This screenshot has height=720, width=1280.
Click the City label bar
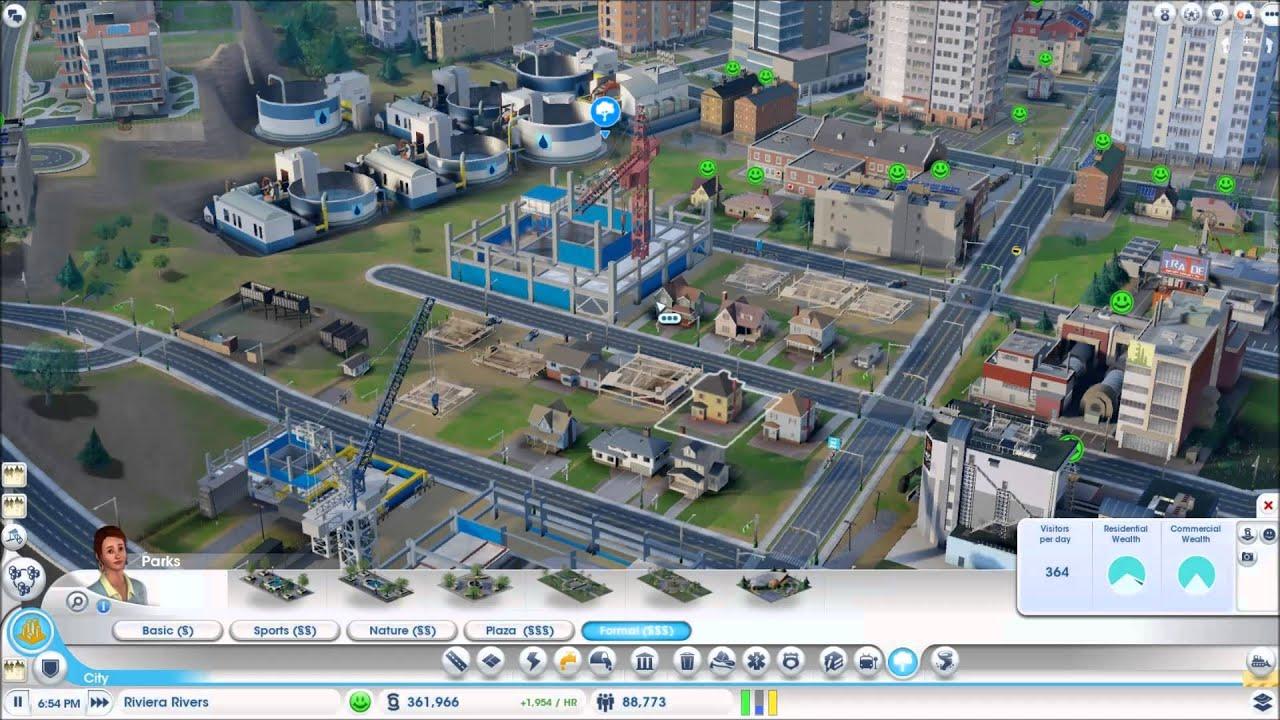click(x=96, y=678)
